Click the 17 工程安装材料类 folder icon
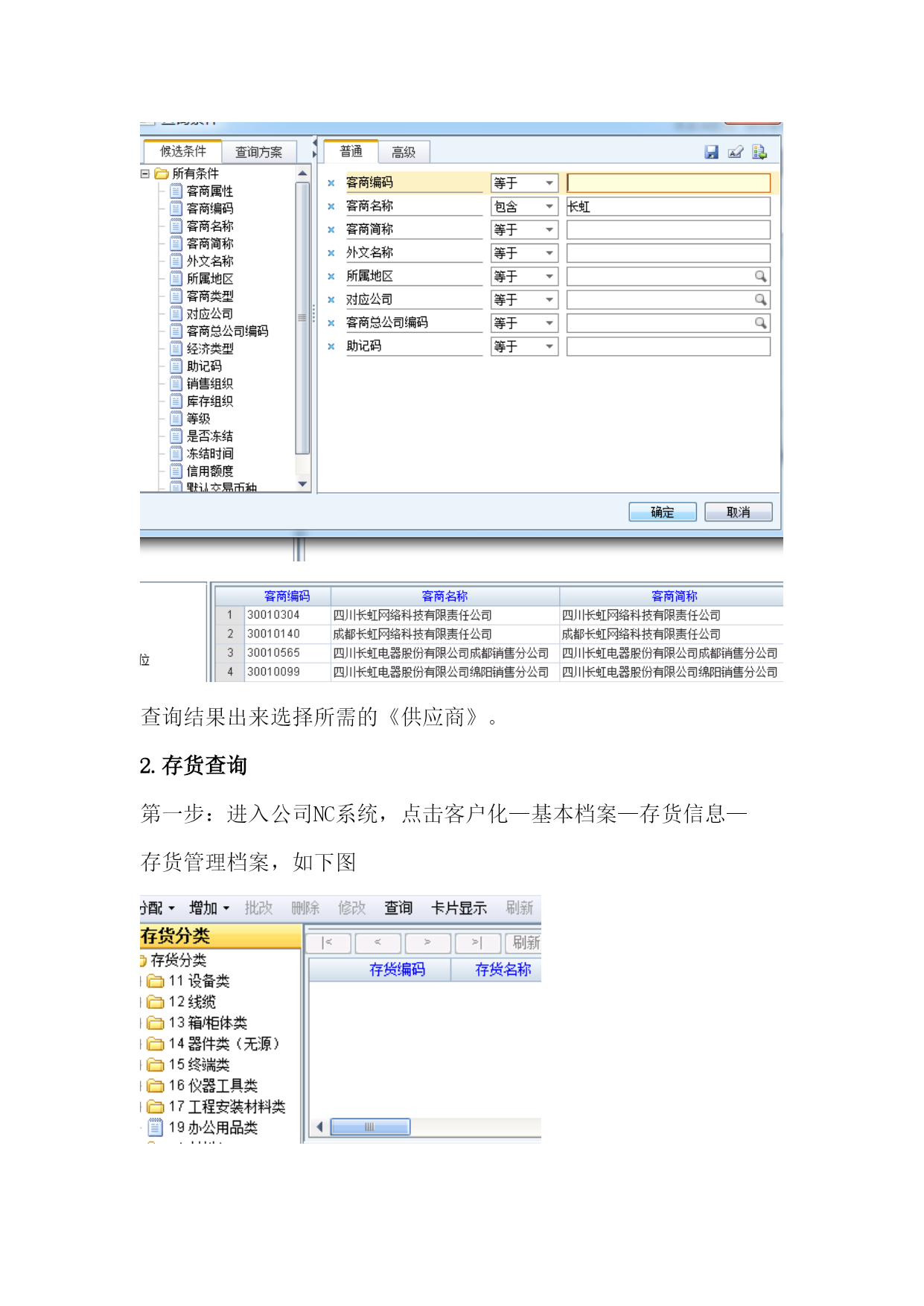Viewport: 924px width, 1306px height. (x=156, y=1106)
